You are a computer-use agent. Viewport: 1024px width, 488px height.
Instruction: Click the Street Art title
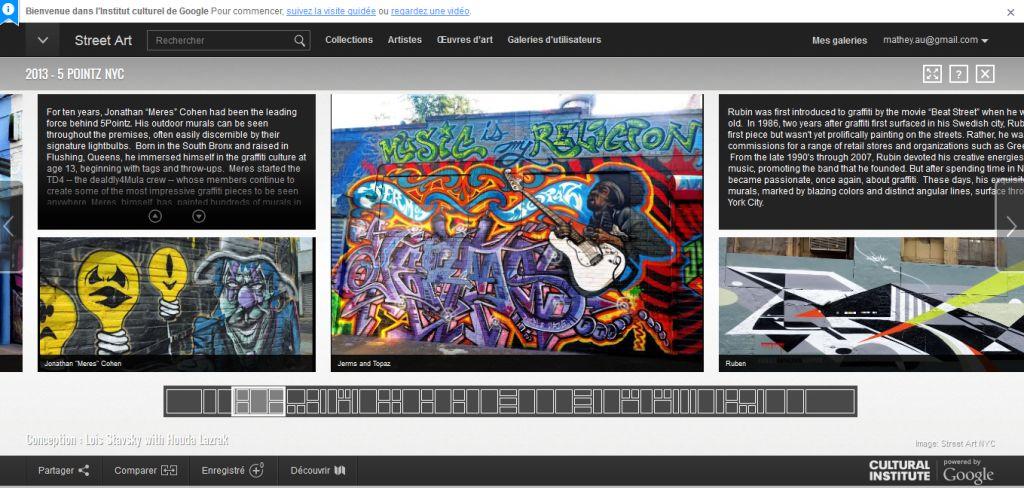pyautogui.click(x=103, y=40)
